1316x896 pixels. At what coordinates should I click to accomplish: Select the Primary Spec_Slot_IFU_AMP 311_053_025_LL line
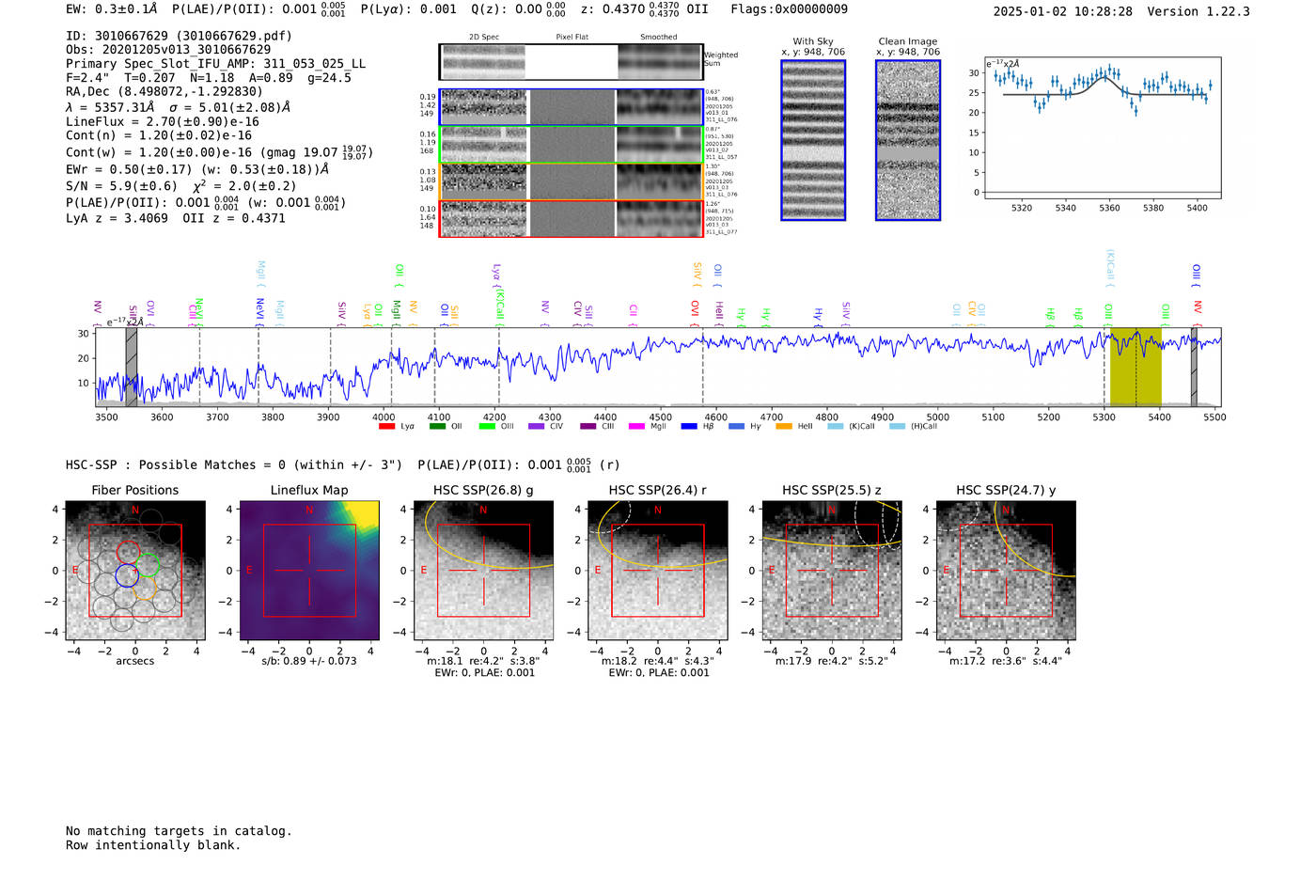coord(215,64)
